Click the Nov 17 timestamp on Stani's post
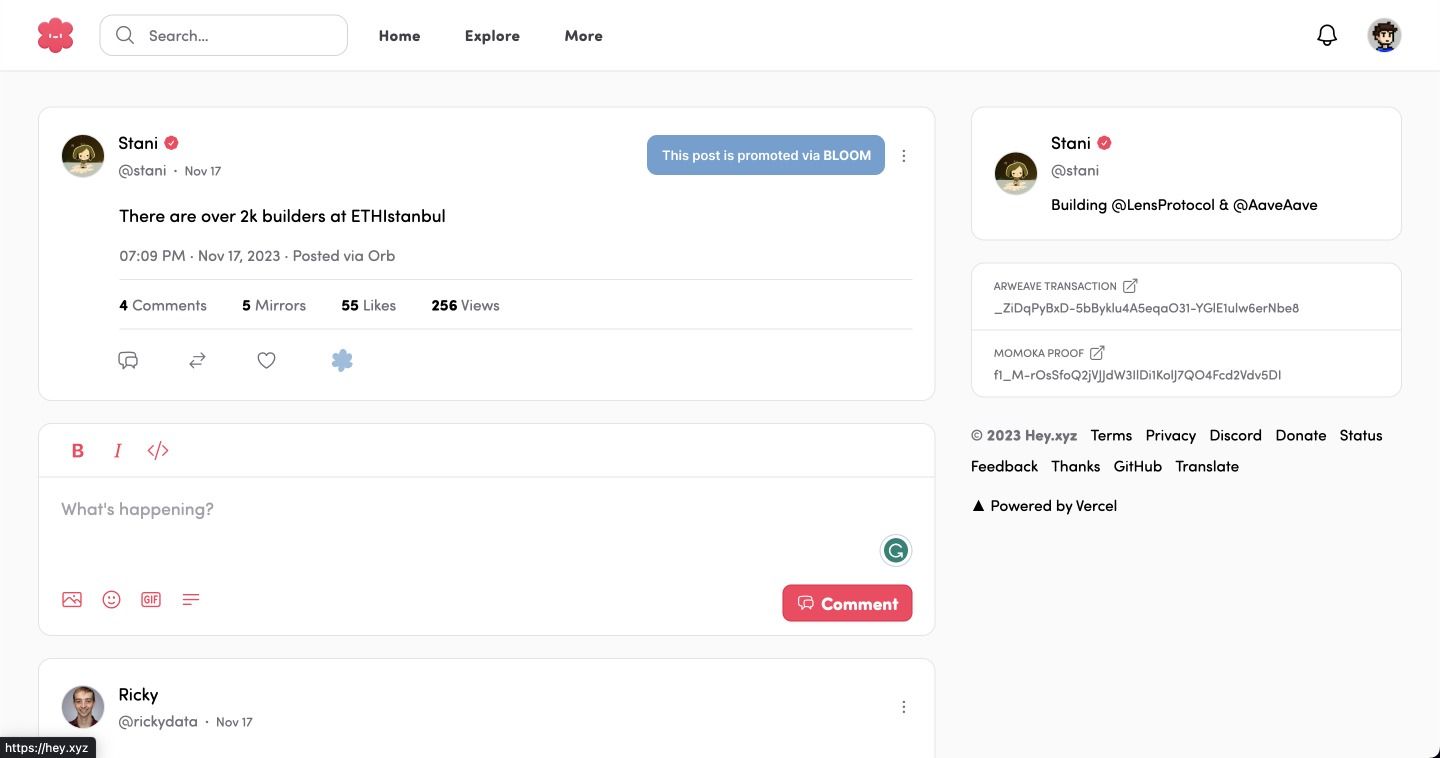Screen dimensions: 1440x758 [203, 171]
